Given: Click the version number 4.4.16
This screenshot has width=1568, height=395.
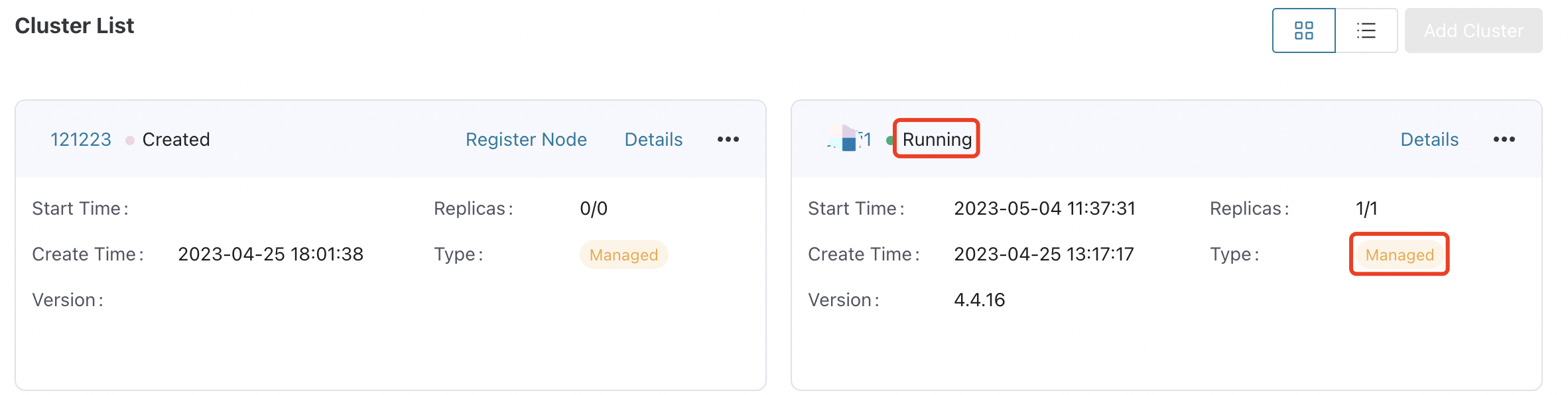Looking at the screenshot, I should [x=979, y=300].
